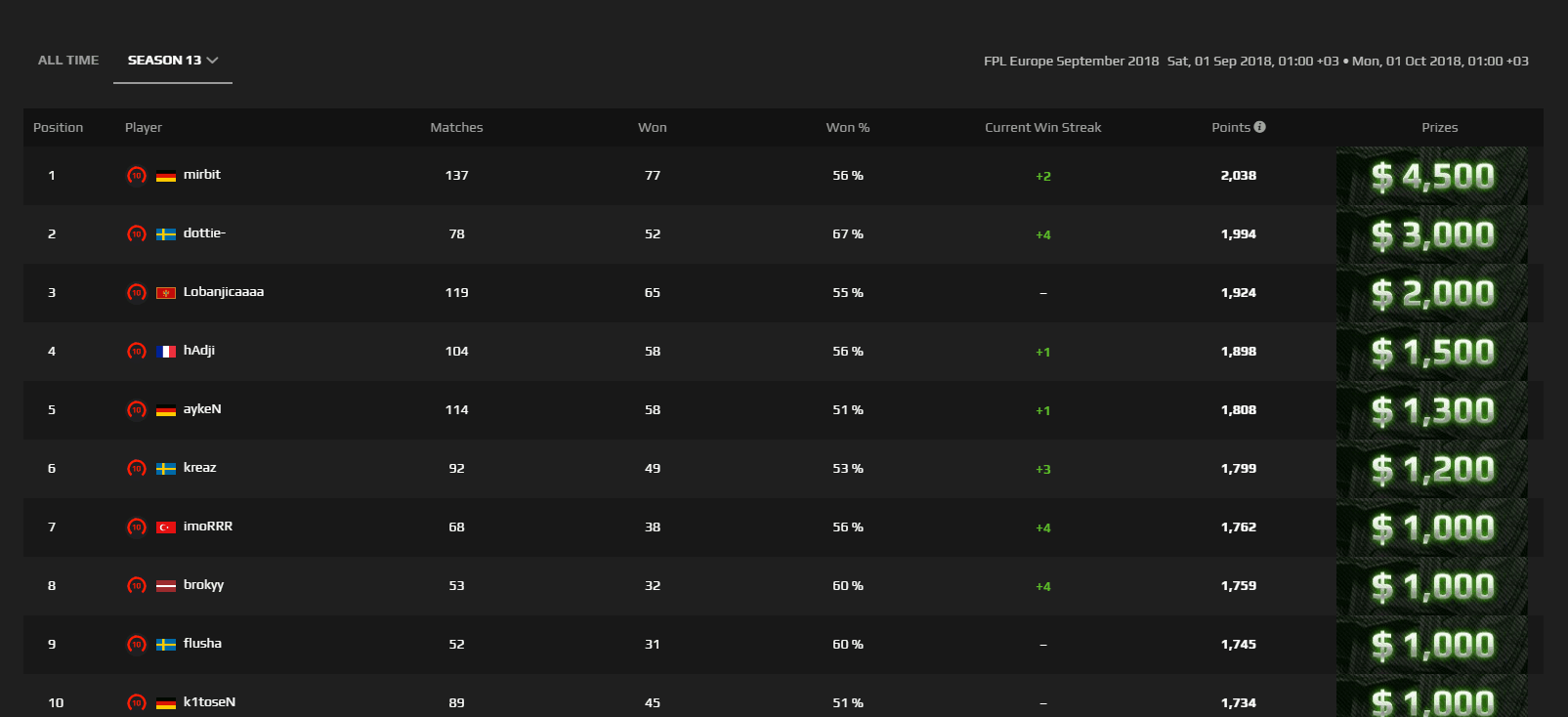
Task: Expand the Season 13 dropdown chevron
Action: pos(212,61)
